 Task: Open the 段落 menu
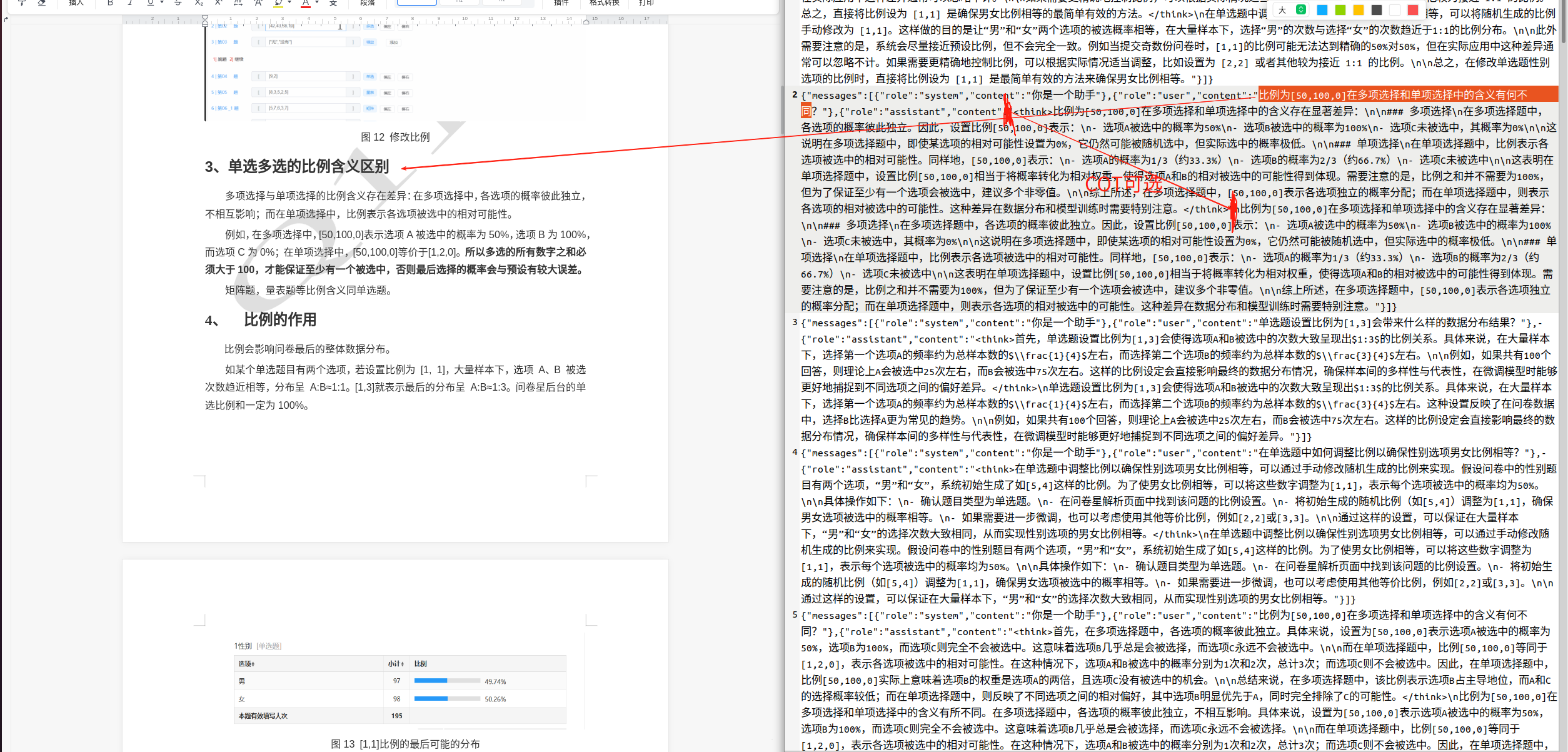pos(368,3)
